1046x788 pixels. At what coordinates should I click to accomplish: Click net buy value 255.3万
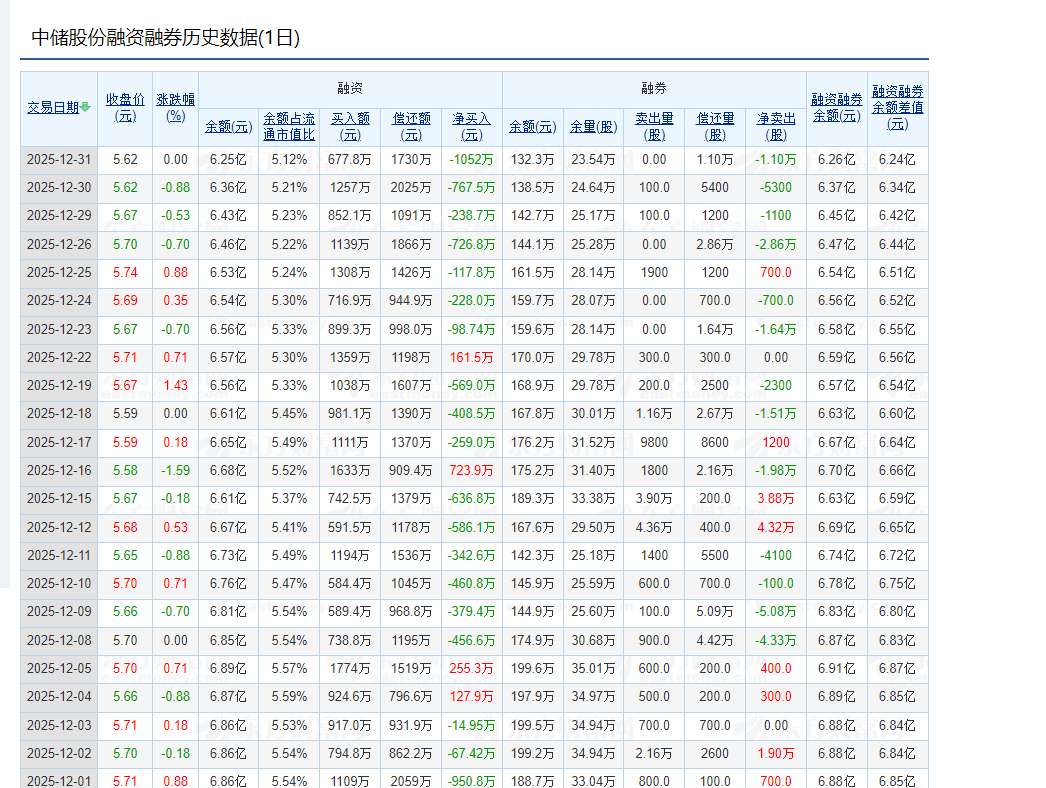coord(472,668)
